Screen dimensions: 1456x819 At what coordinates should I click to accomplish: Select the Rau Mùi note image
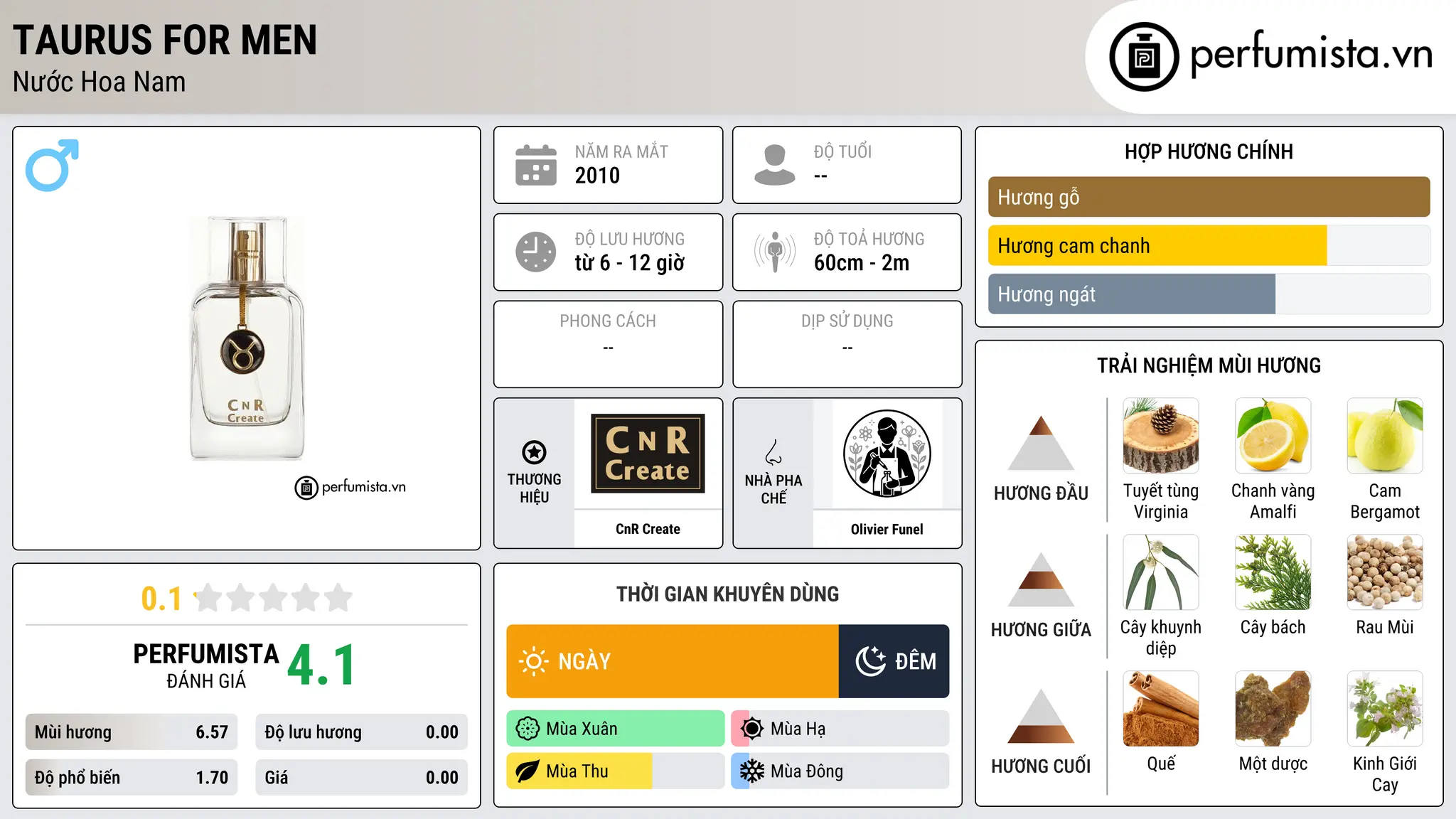(x=1385, y=572)
